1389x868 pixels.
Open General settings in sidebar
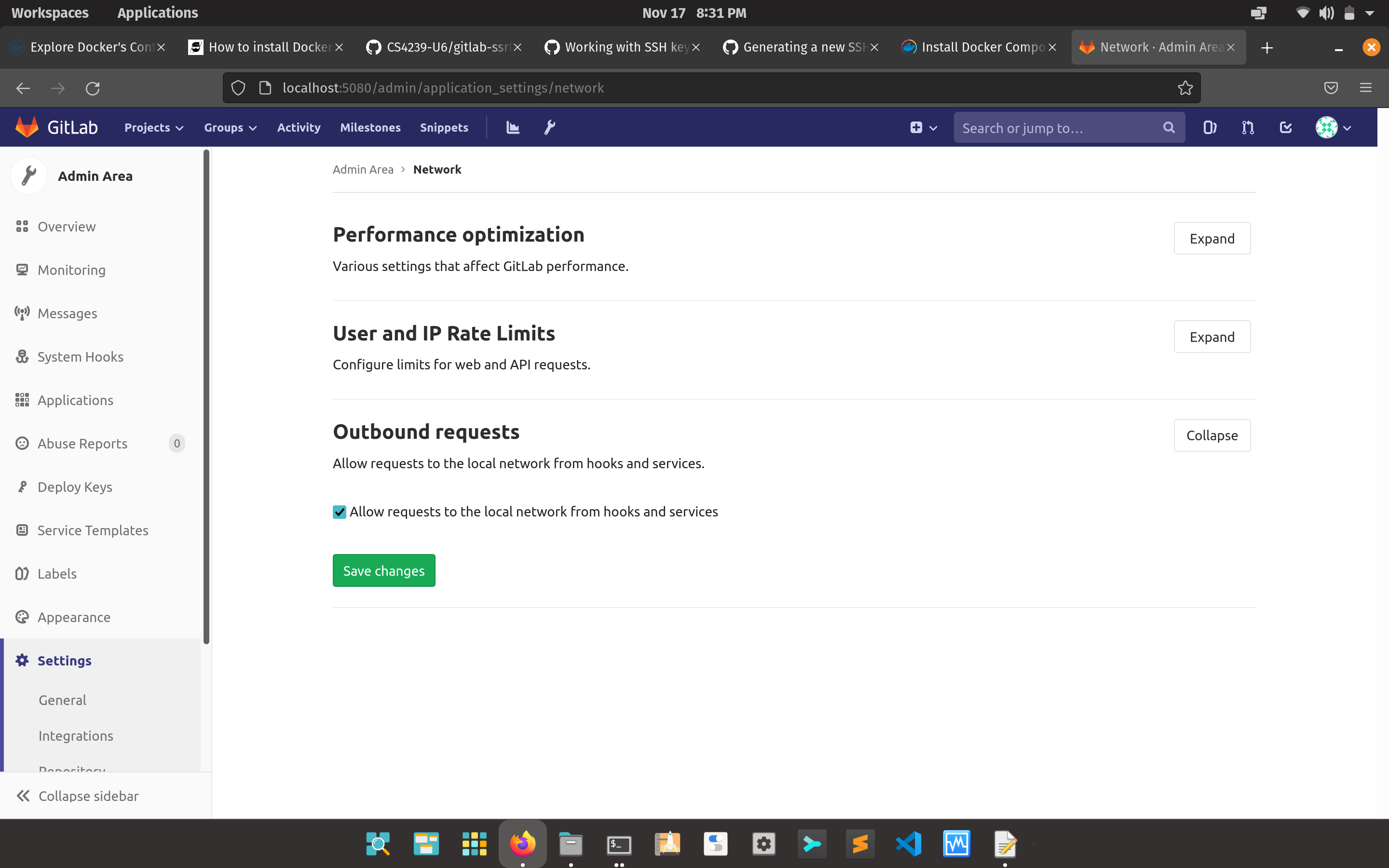(62, 700)
